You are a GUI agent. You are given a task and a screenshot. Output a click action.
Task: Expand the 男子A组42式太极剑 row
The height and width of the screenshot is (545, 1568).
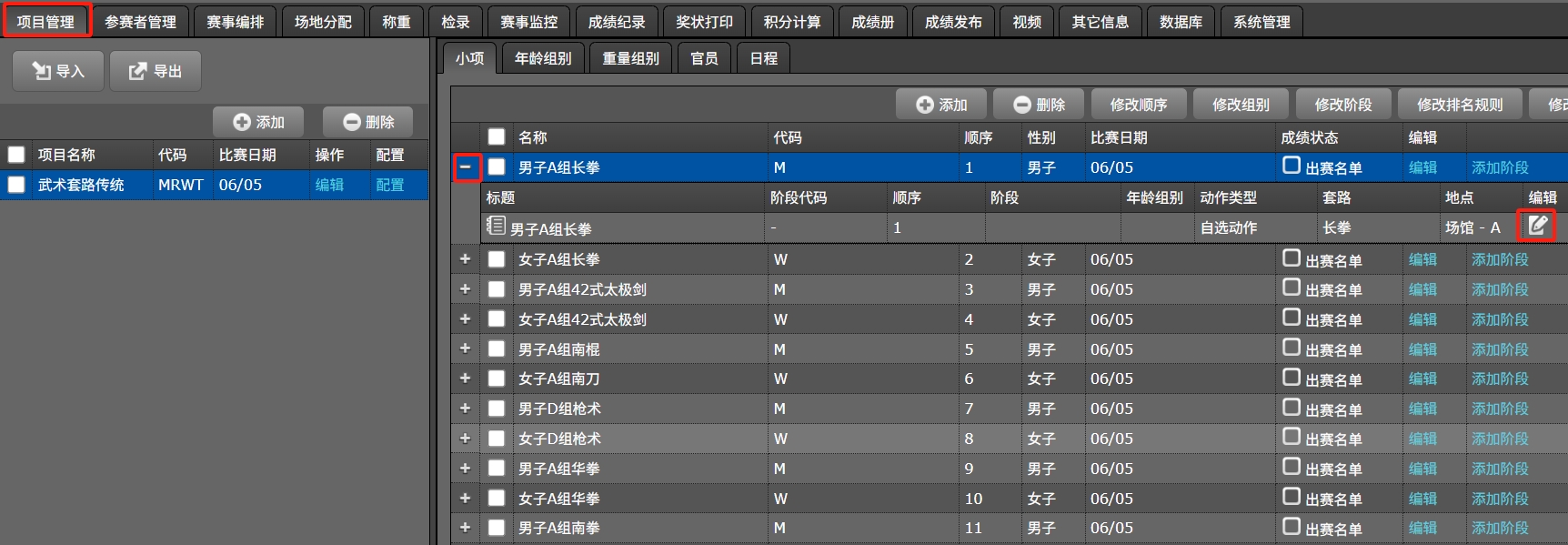[465, 289]
